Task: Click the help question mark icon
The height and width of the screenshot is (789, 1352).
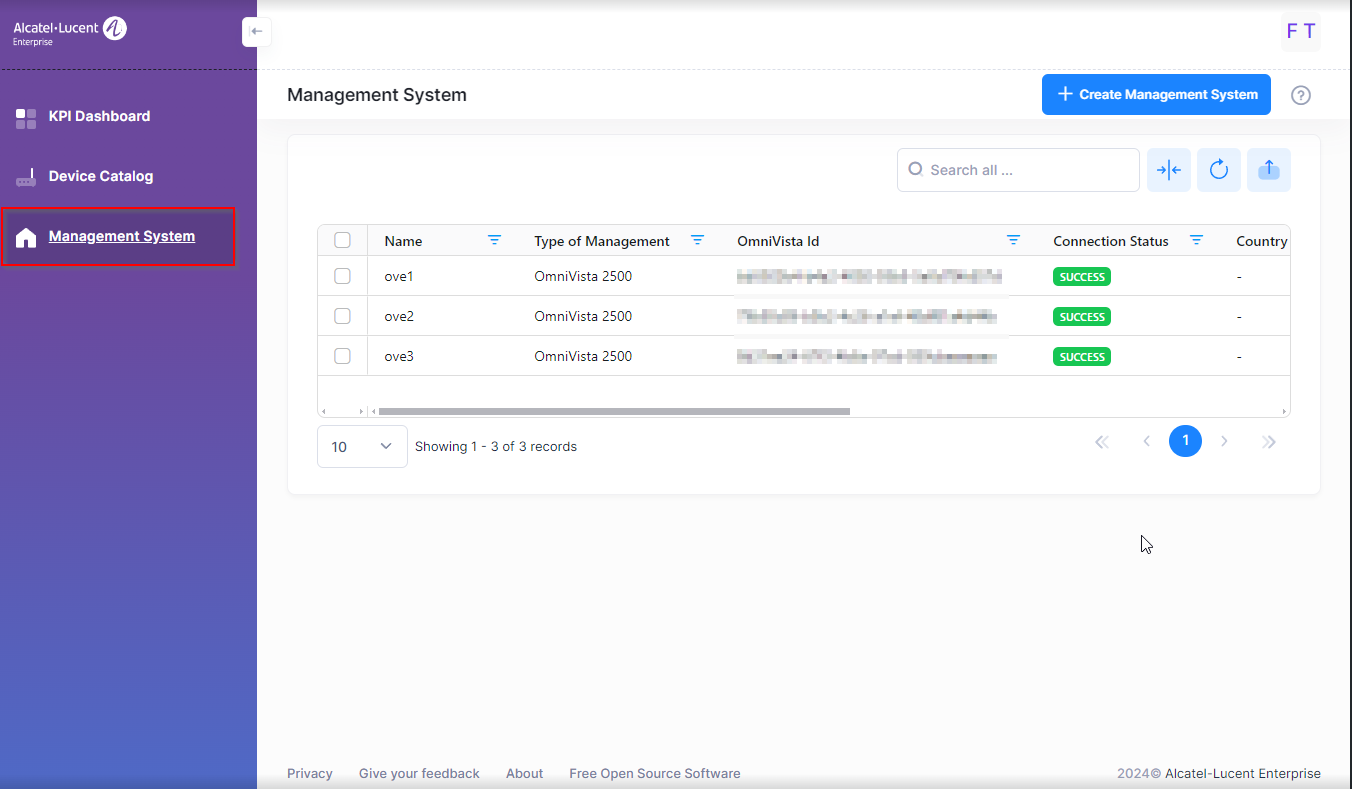Action: coord(1300,95)
